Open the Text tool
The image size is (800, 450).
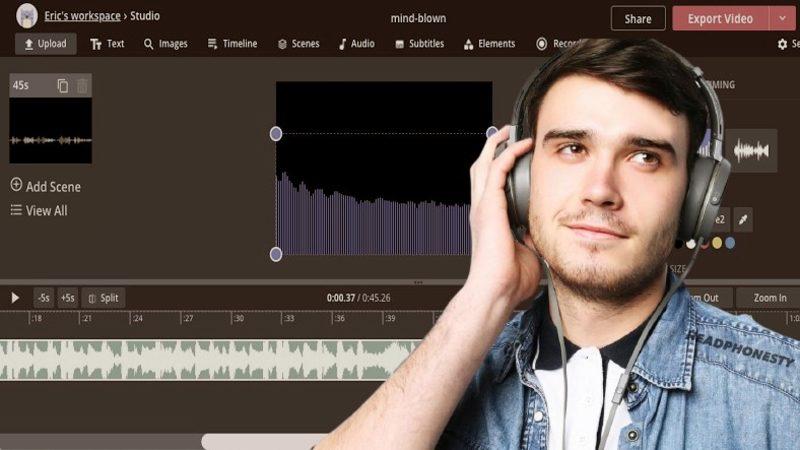tap(107, 44)
